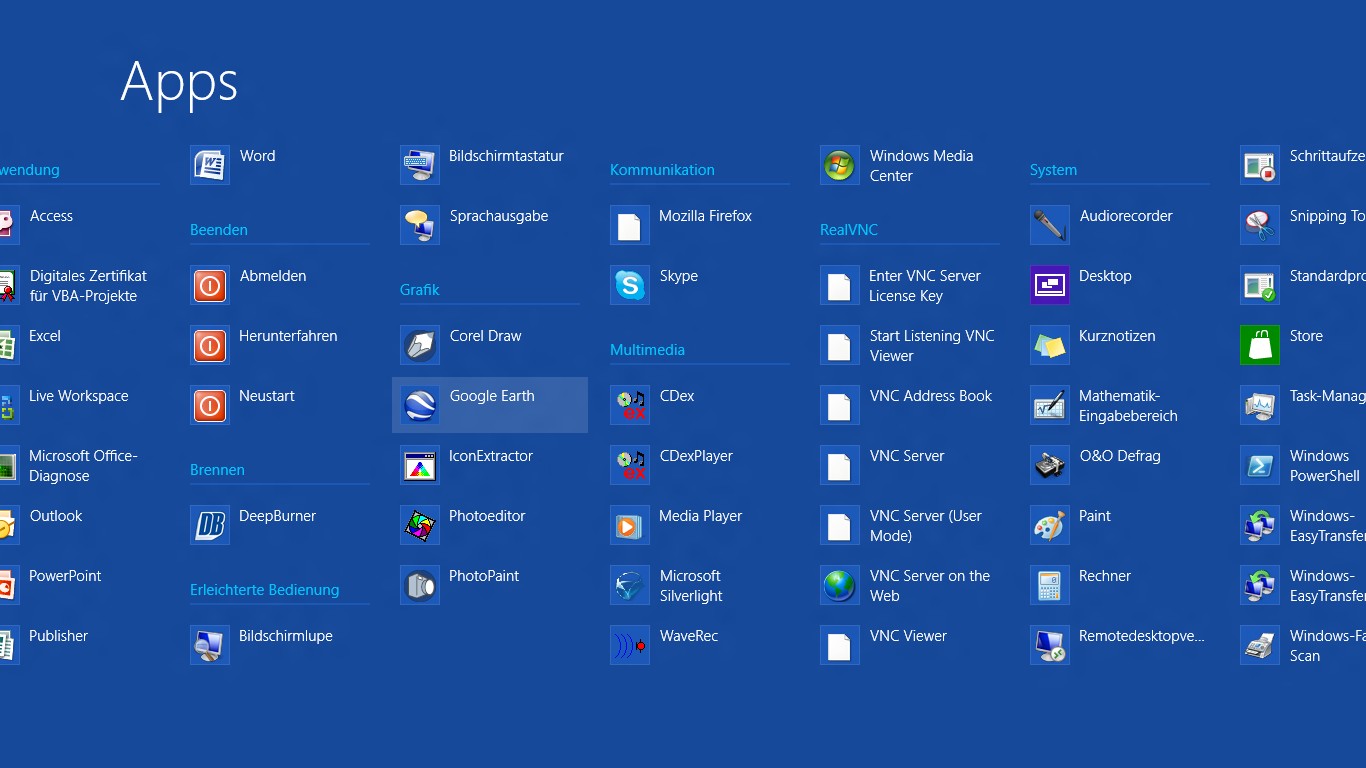The image size is (1366, 768).
Task: Open the PhotoPaint camera icon
Action: coord(420,585)
